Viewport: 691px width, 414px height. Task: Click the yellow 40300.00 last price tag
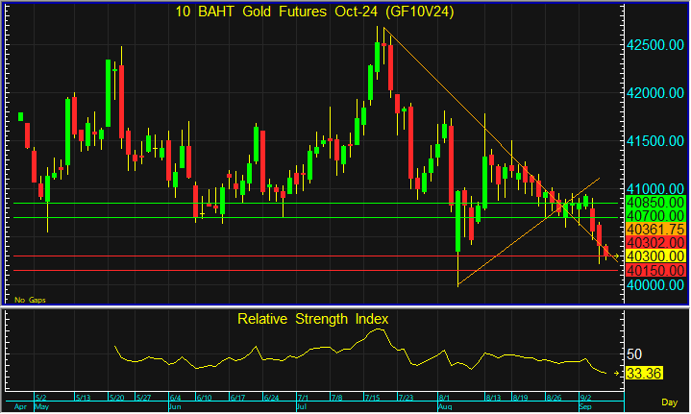pyautogui.click(x=655, y=256)
